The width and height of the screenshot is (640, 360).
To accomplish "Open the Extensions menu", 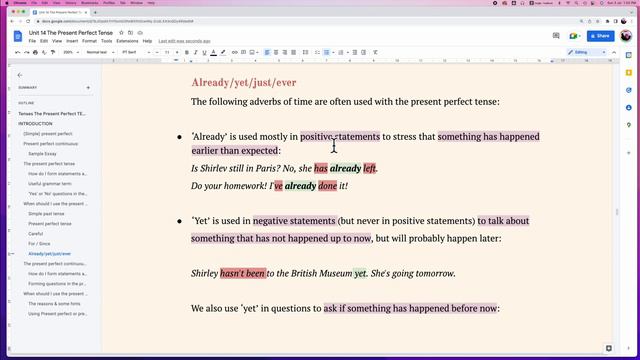I will [x=127, y=41].
